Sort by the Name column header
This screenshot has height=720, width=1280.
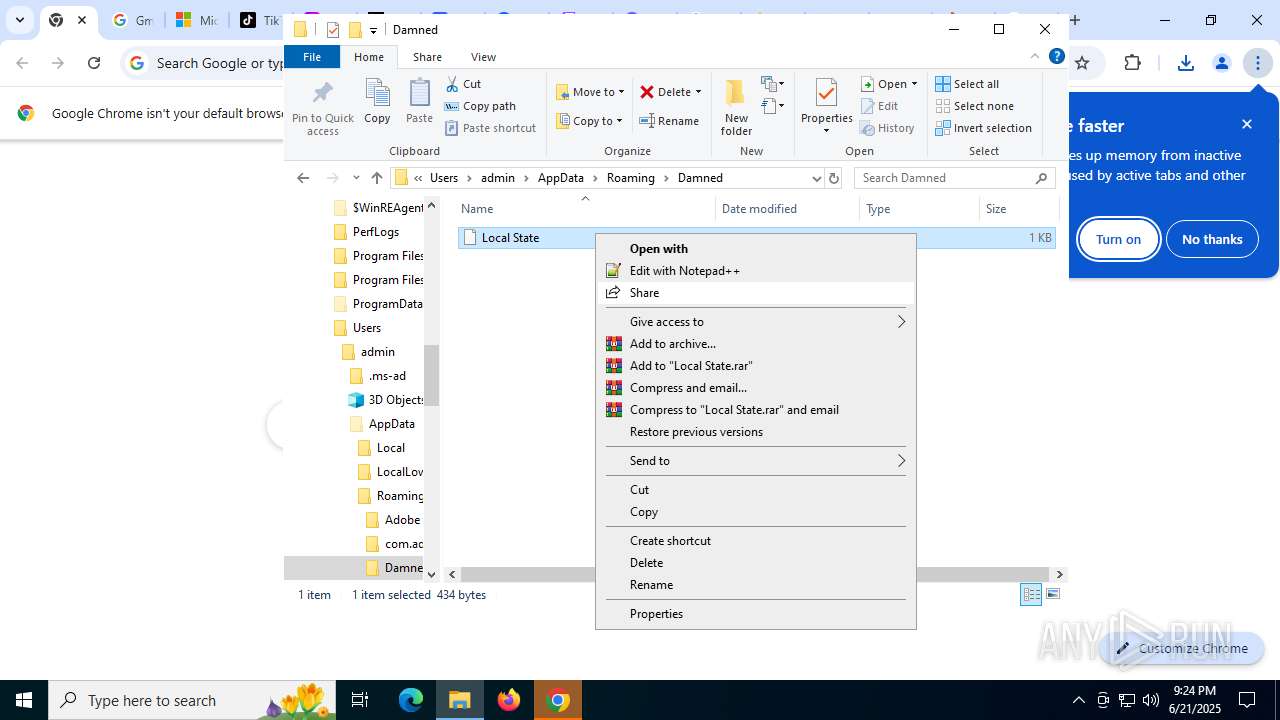point(586,209)
